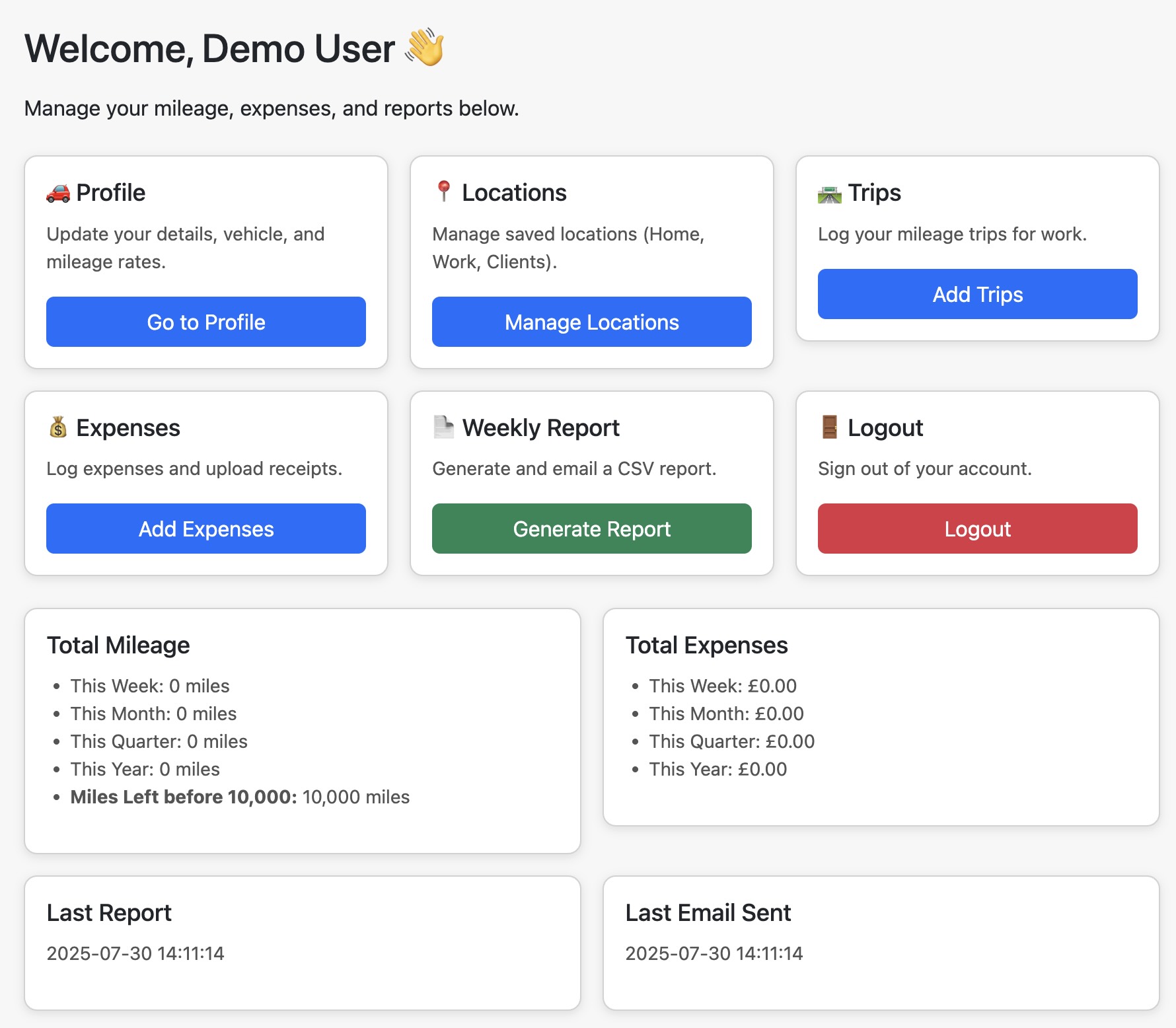1176x1028 pixels.
Task: Click 'Manage your mileage, expenses' subtitle
Action: 272,108
